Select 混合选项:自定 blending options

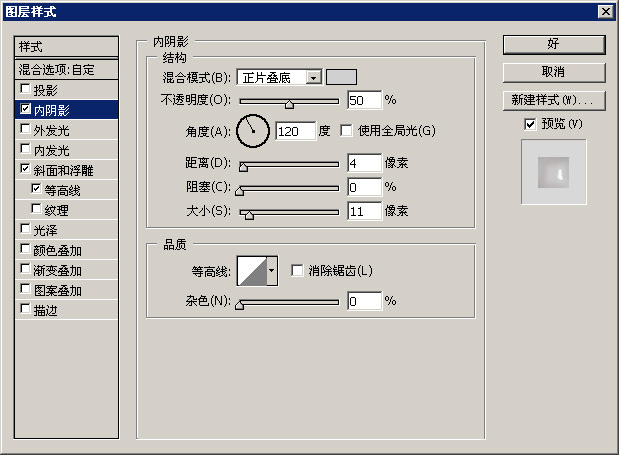point(66,70)
